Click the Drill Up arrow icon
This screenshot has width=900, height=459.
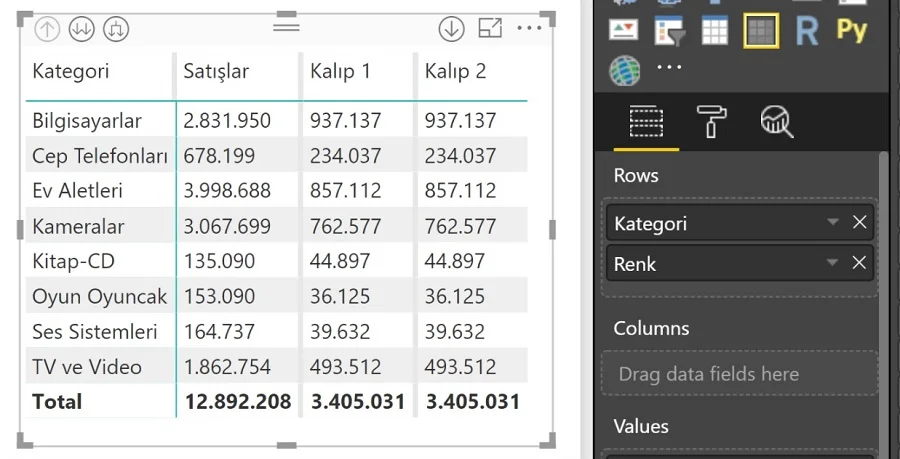click(47, 30)
